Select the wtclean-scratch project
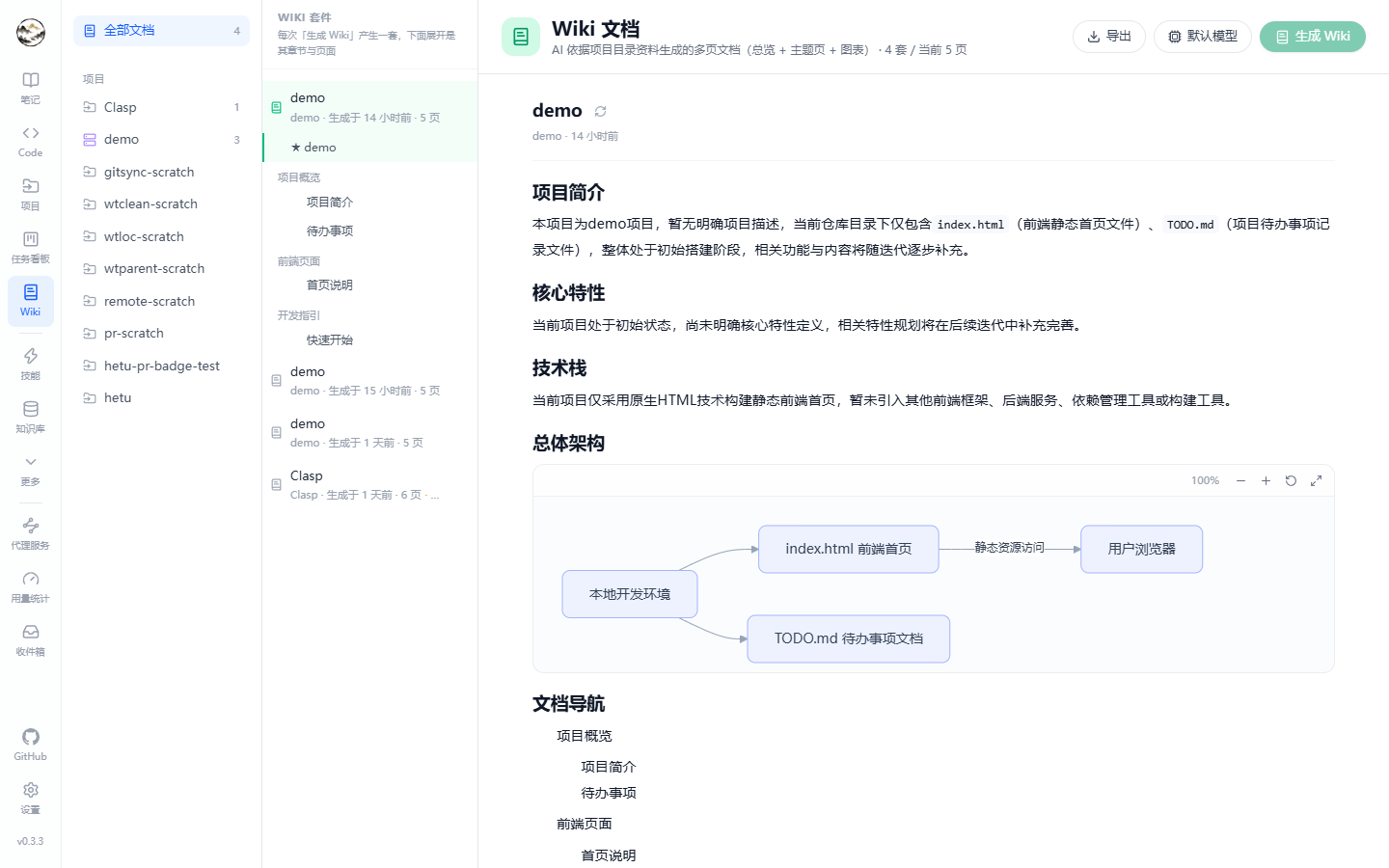Screen dimensions: 1389x868 [x=161, y=204]
